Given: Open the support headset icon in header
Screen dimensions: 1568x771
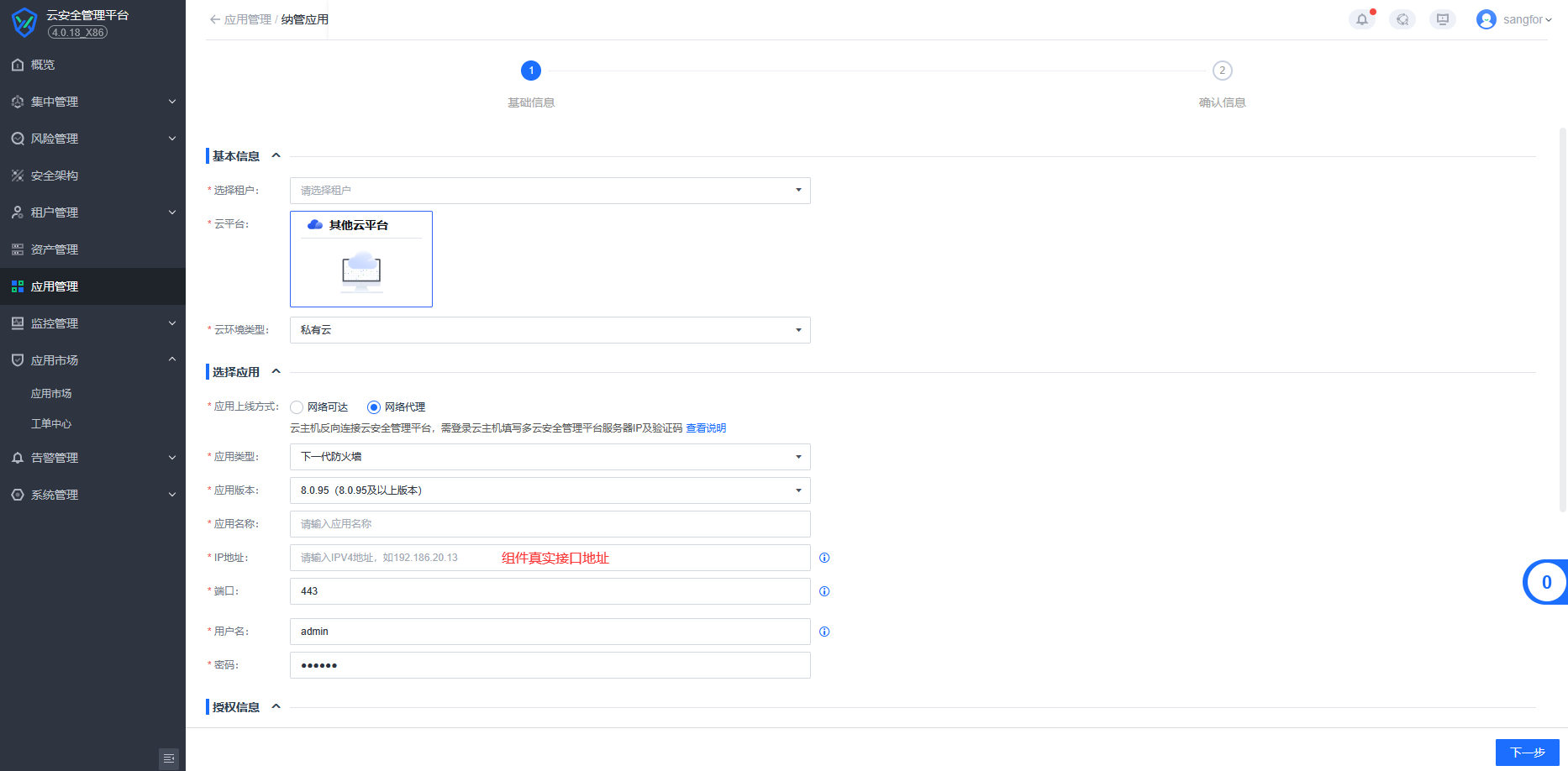Looking at the screenshot, I should (x=1402, y=19).
